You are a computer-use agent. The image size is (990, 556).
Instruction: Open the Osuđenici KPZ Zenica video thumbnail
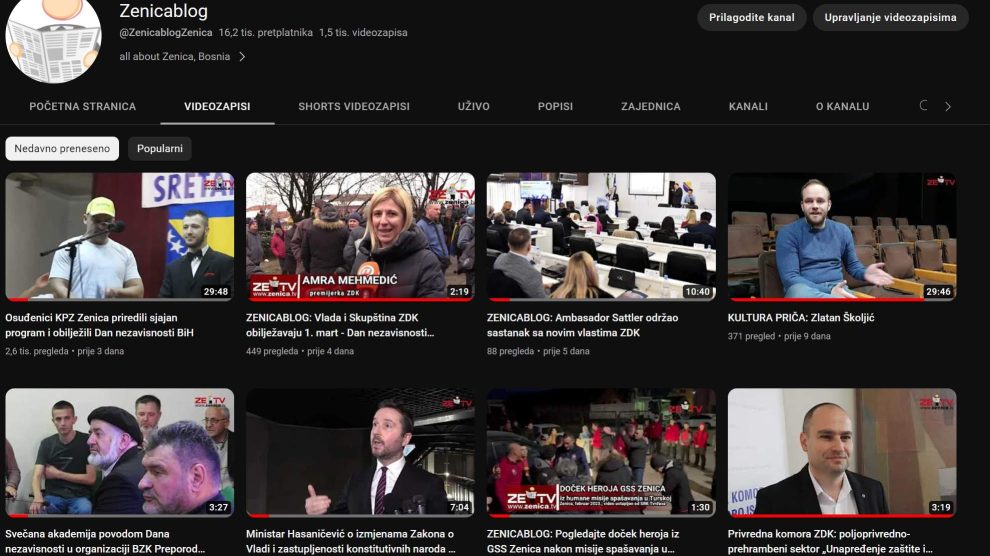click(120, 236)
